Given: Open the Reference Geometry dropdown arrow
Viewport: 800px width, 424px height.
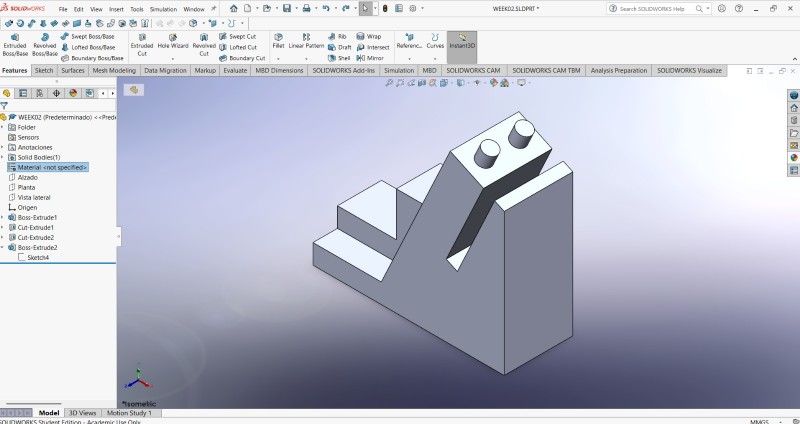Looking at the screenshot, I should click(409, 59).
